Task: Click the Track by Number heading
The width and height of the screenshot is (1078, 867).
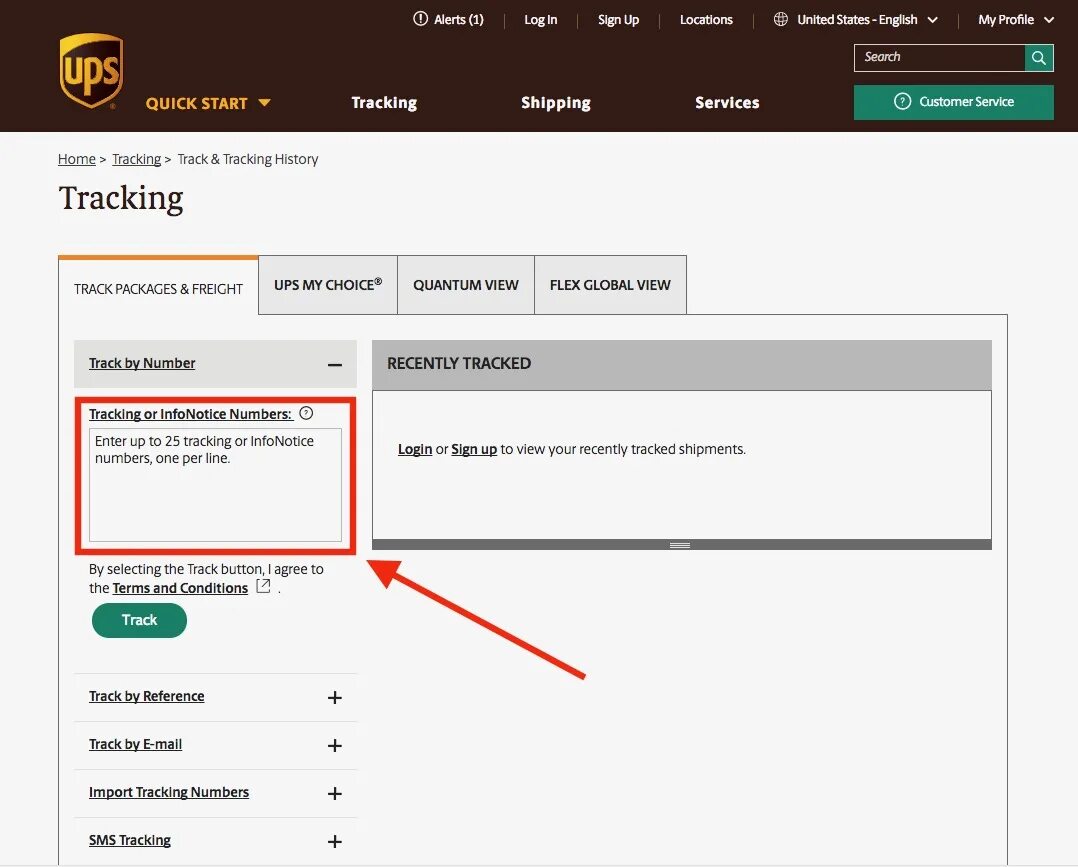Action: click(142, 363)
